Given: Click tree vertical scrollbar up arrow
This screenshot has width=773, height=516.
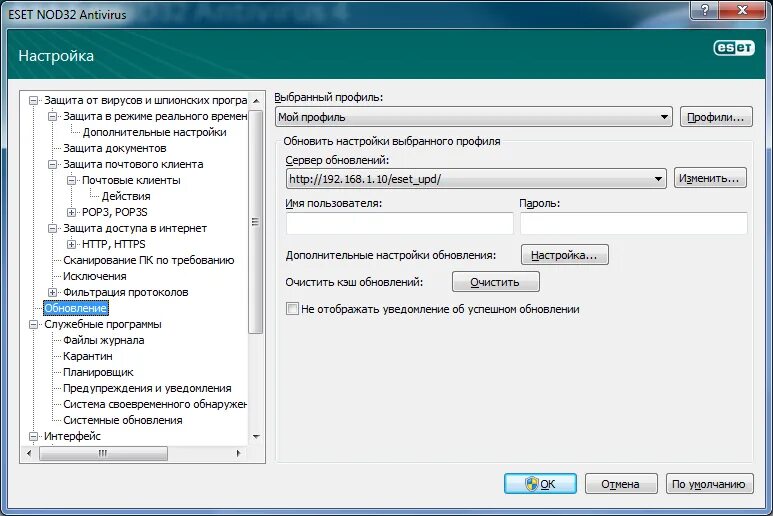Looking at the screenshot, I should tap(256, 101).
